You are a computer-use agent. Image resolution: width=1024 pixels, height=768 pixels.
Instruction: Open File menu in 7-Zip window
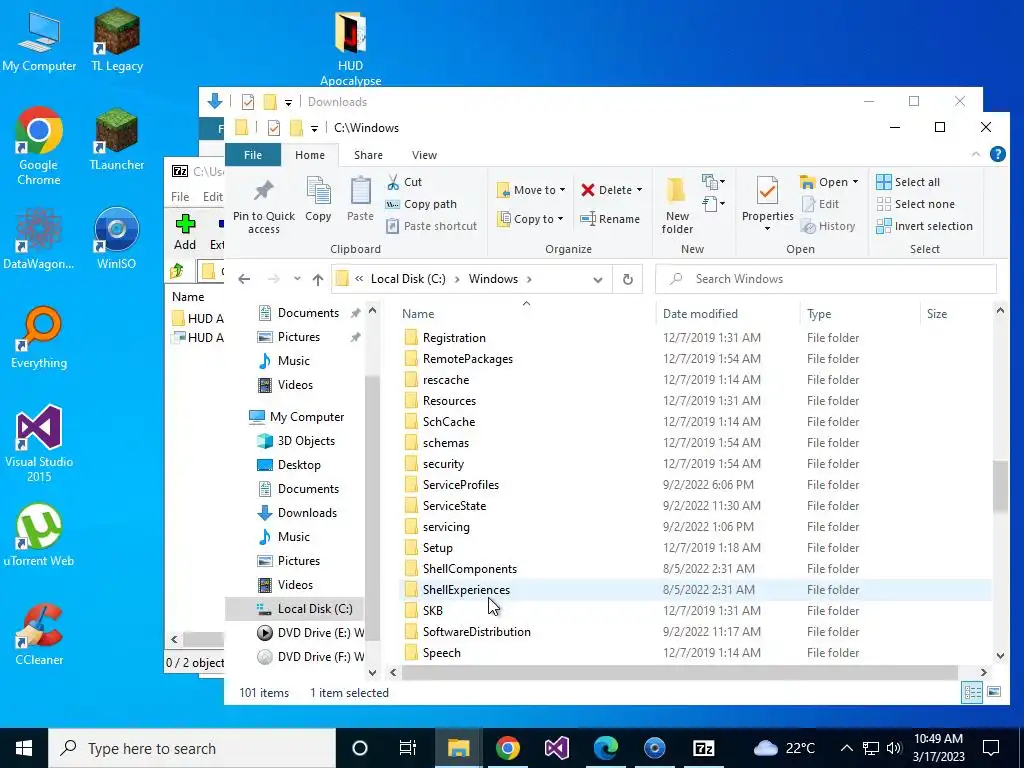pos(180,197)
